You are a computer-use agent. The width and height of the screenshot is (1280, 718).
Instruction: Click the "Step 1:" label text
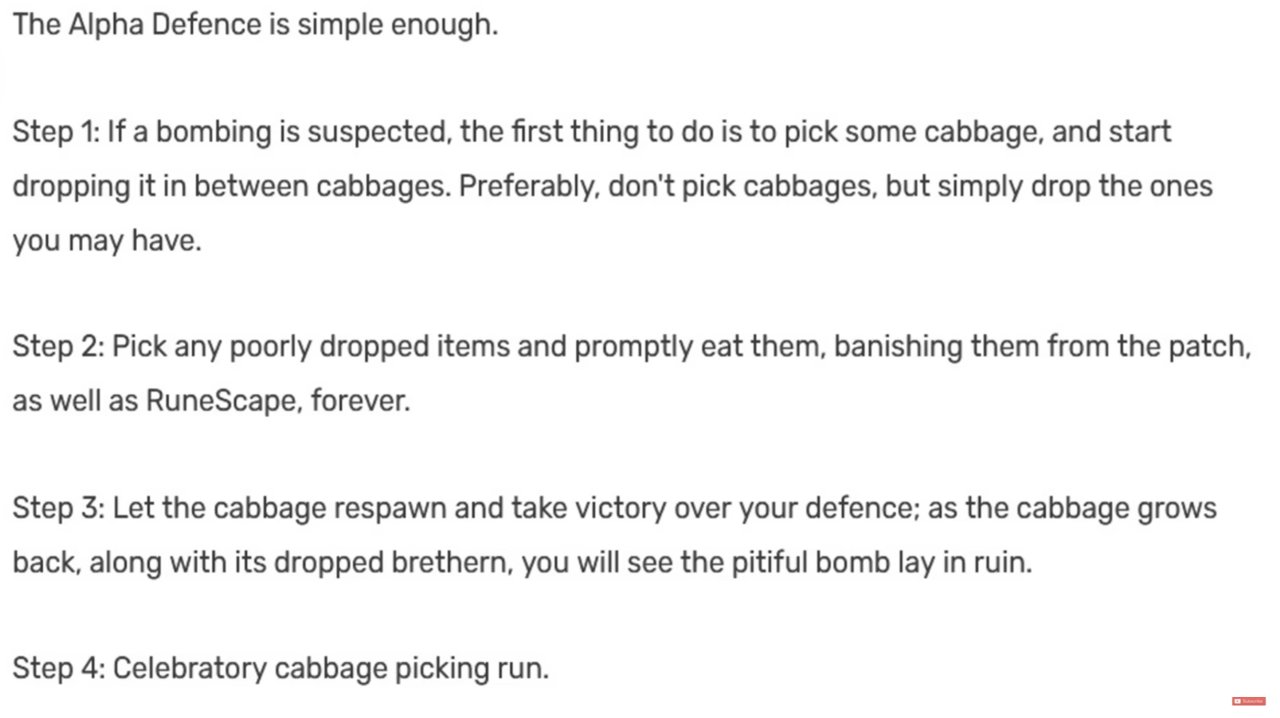click(x=55, y=132)
